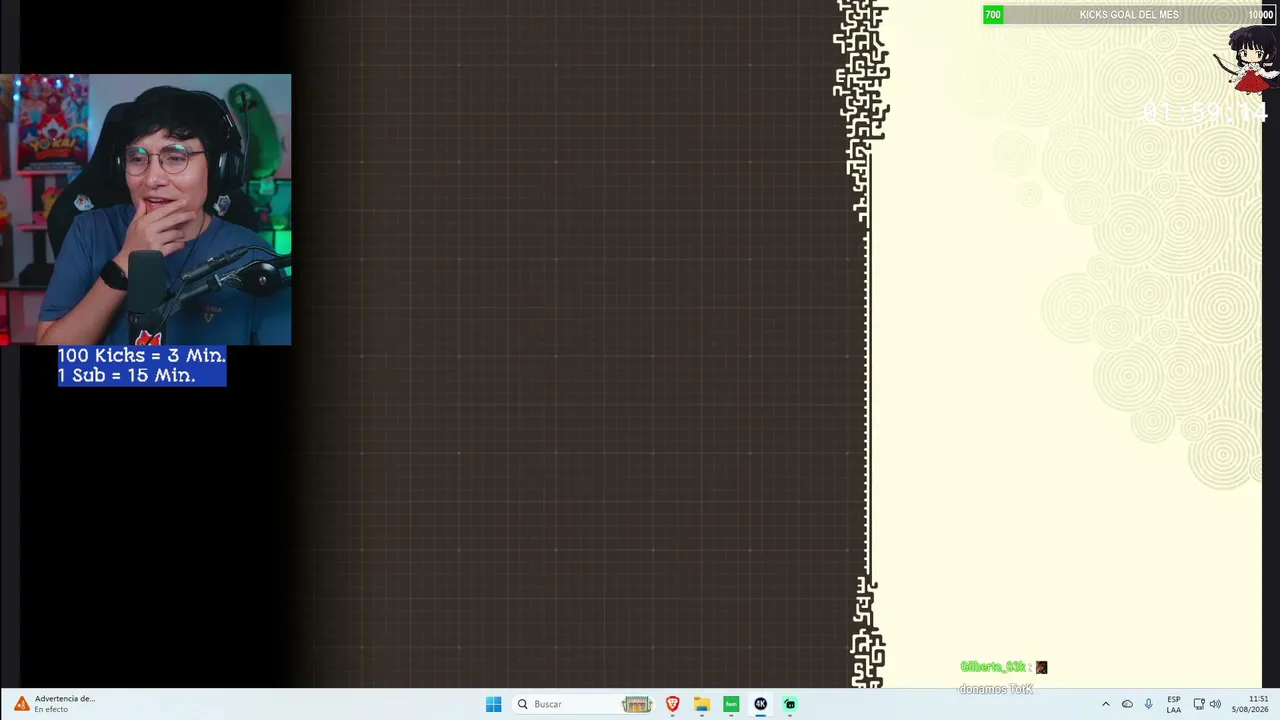
Task: Click the Advertencia warning taskbar widget
Action: point(55,704)
